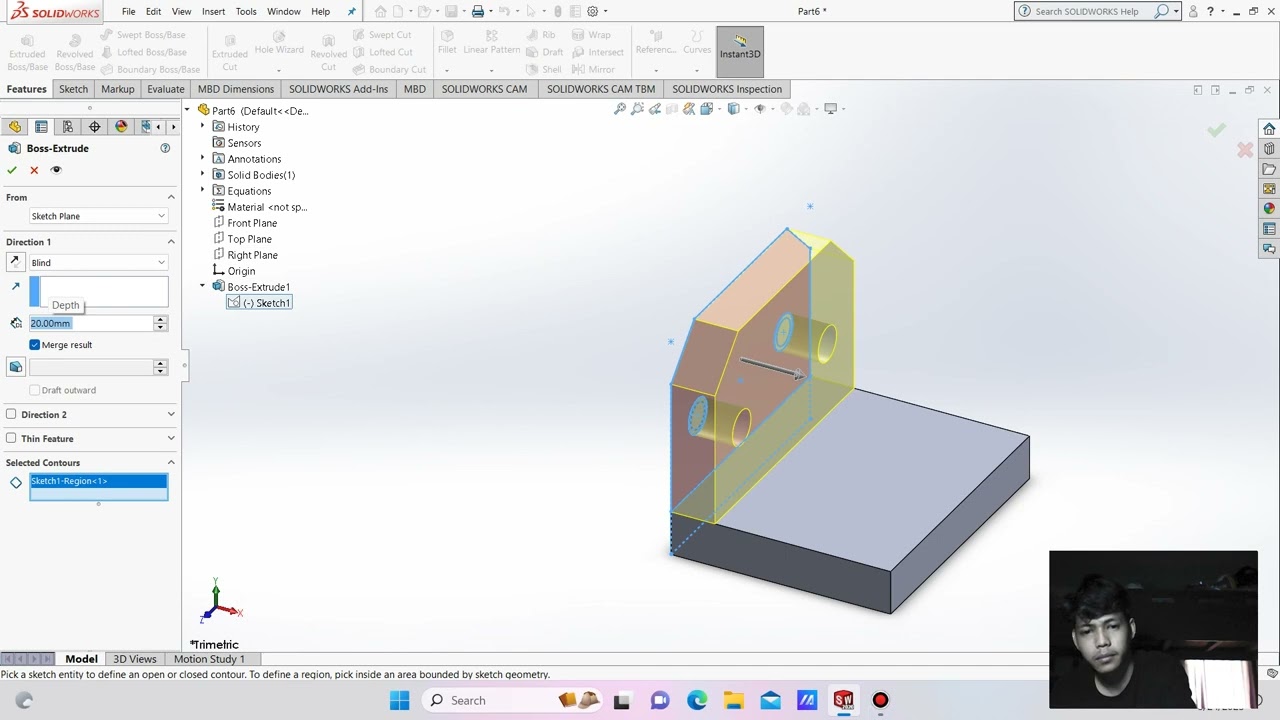Image resolution: width=1280 pixels, height=720 pixels.
Task: Open Boss-Extrude help question mark
Action: click(x=165, y=148)
